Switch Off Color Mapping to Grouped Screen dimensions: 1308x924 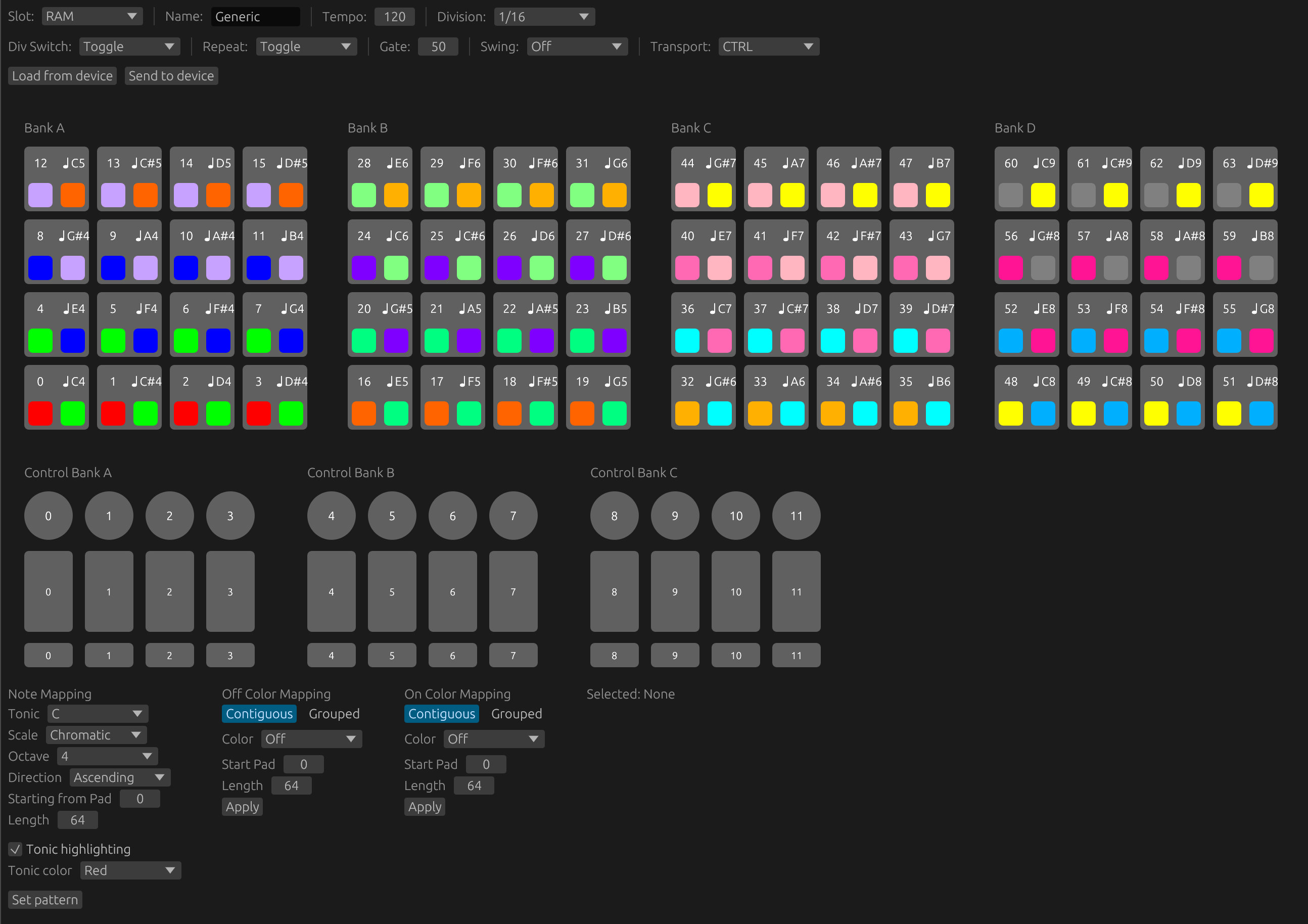point(334,713)
